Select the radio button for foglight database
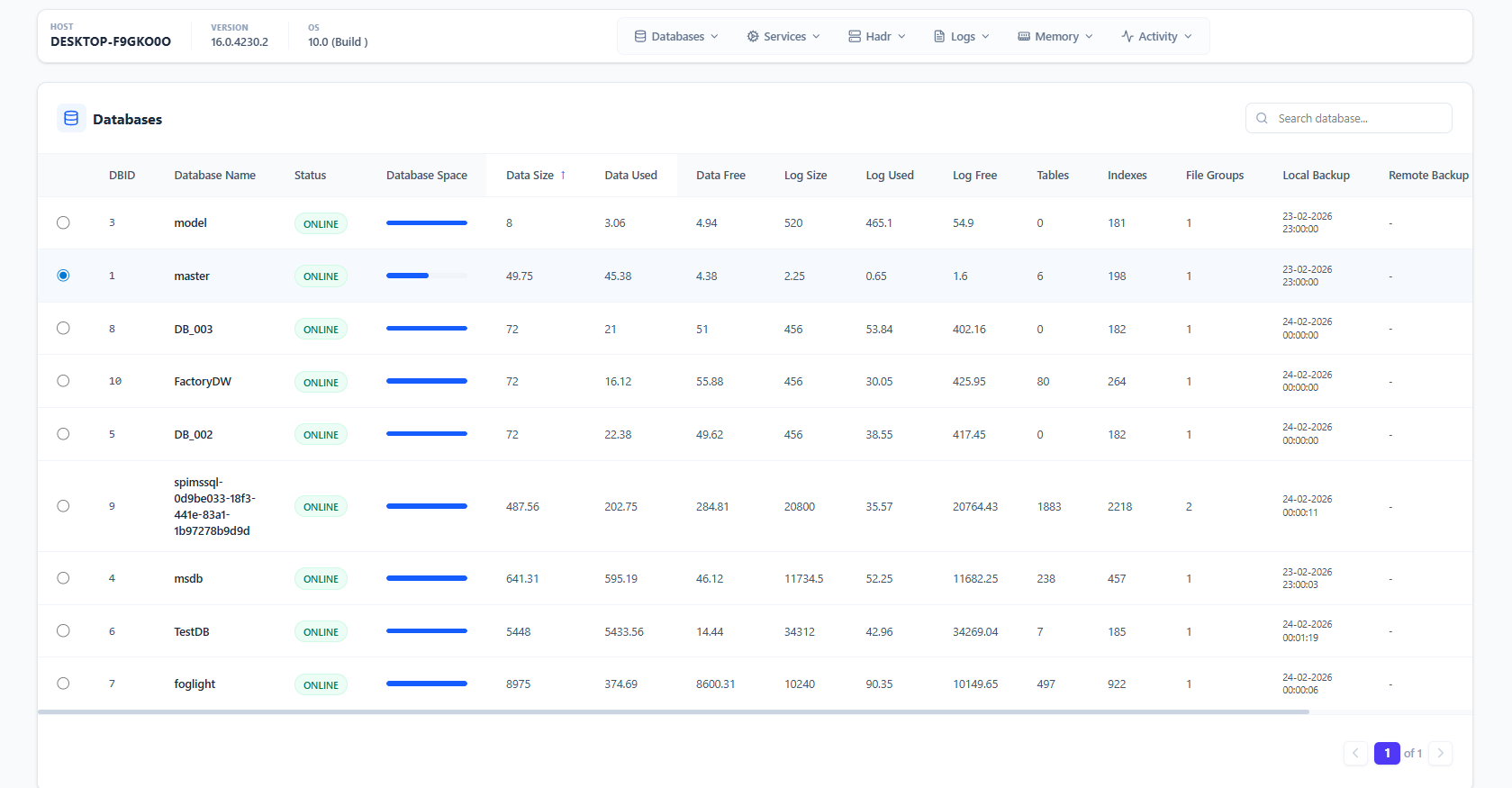The width and height of the screenshot is (1512, 788). tap(63, 684)
